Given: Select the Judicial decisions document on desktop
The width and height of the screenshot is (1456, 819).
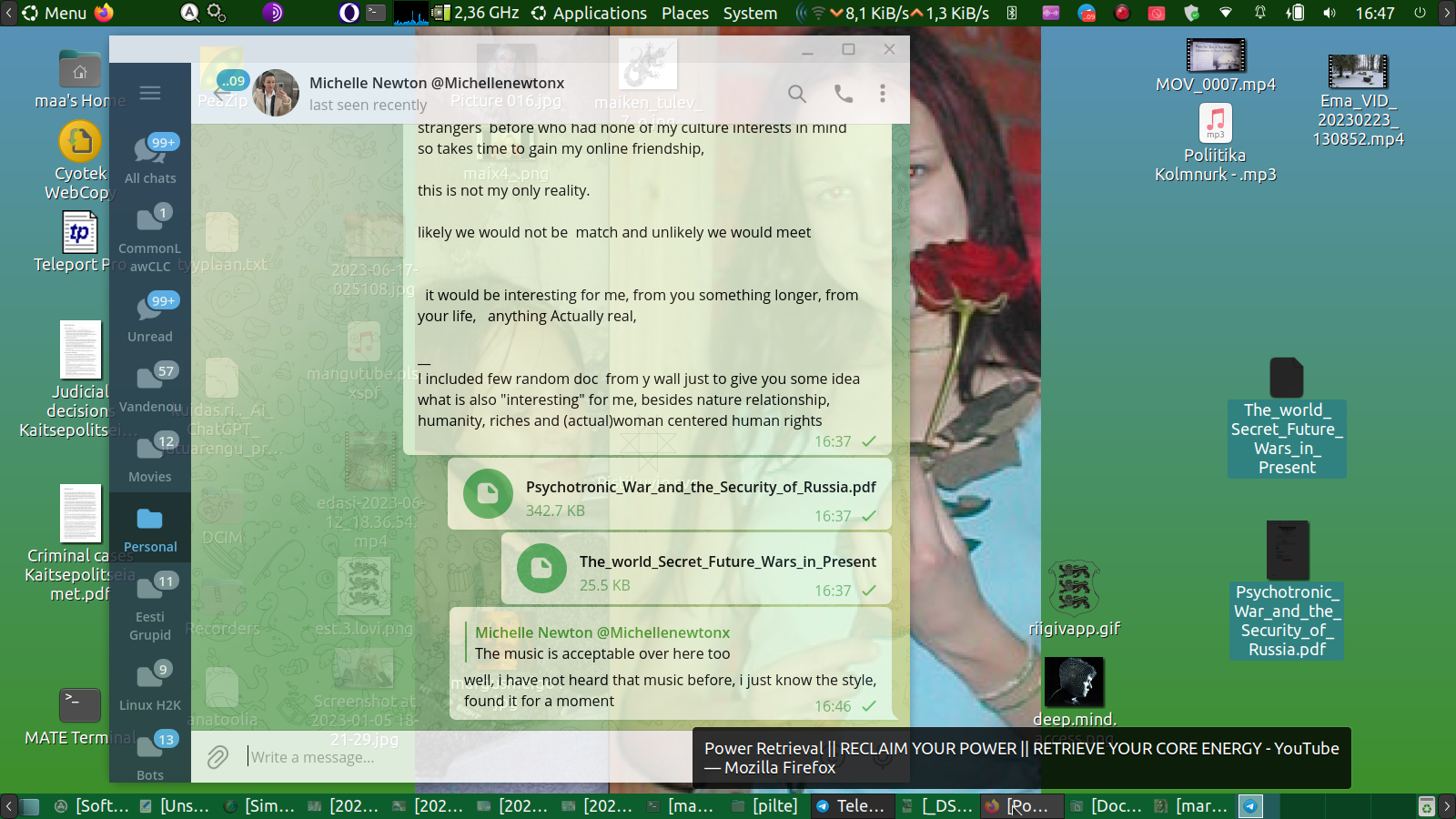Looking at the screenshot, I should coord(80,379).
